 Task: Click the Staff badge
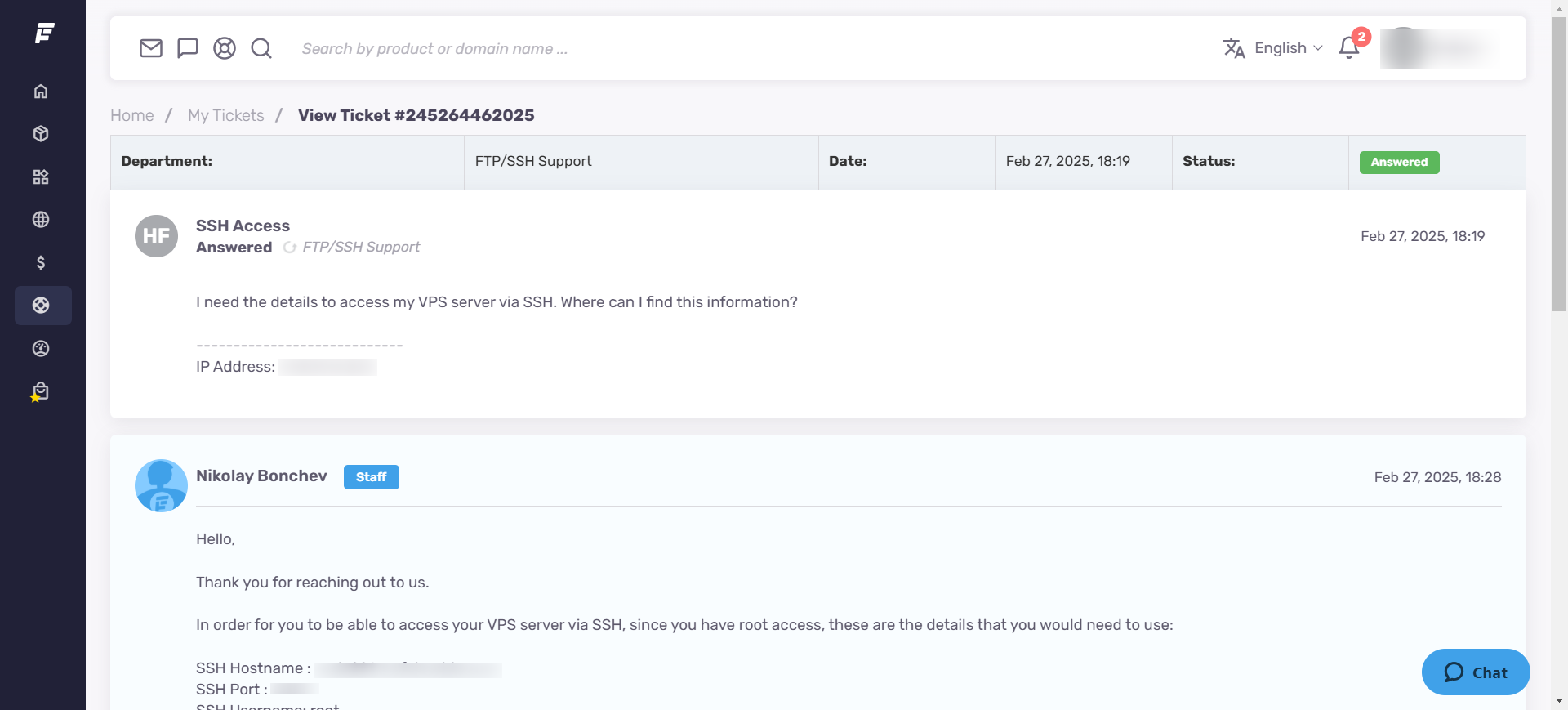point(371,477)
